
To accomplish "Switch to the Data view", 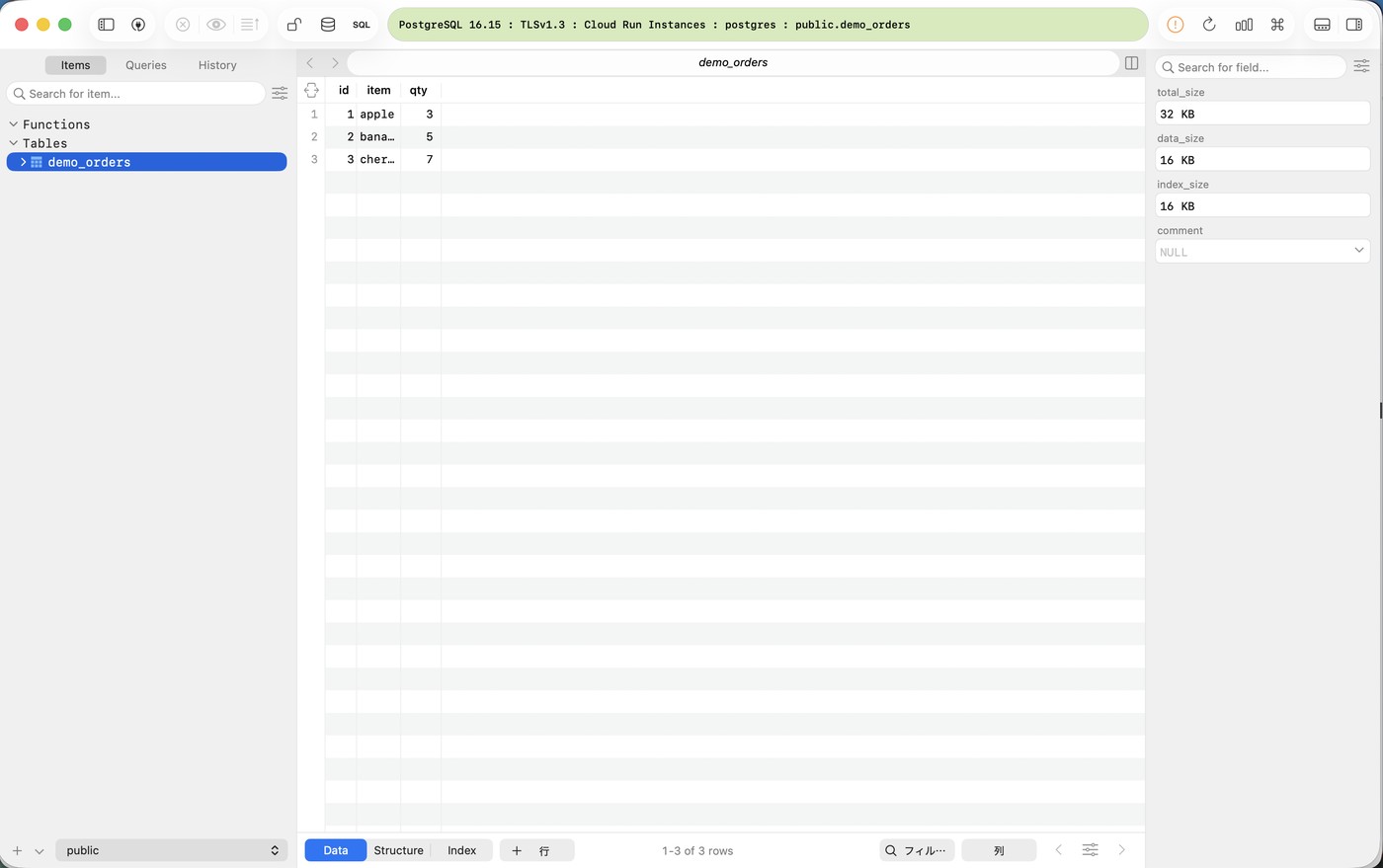I will coord(336,850).
